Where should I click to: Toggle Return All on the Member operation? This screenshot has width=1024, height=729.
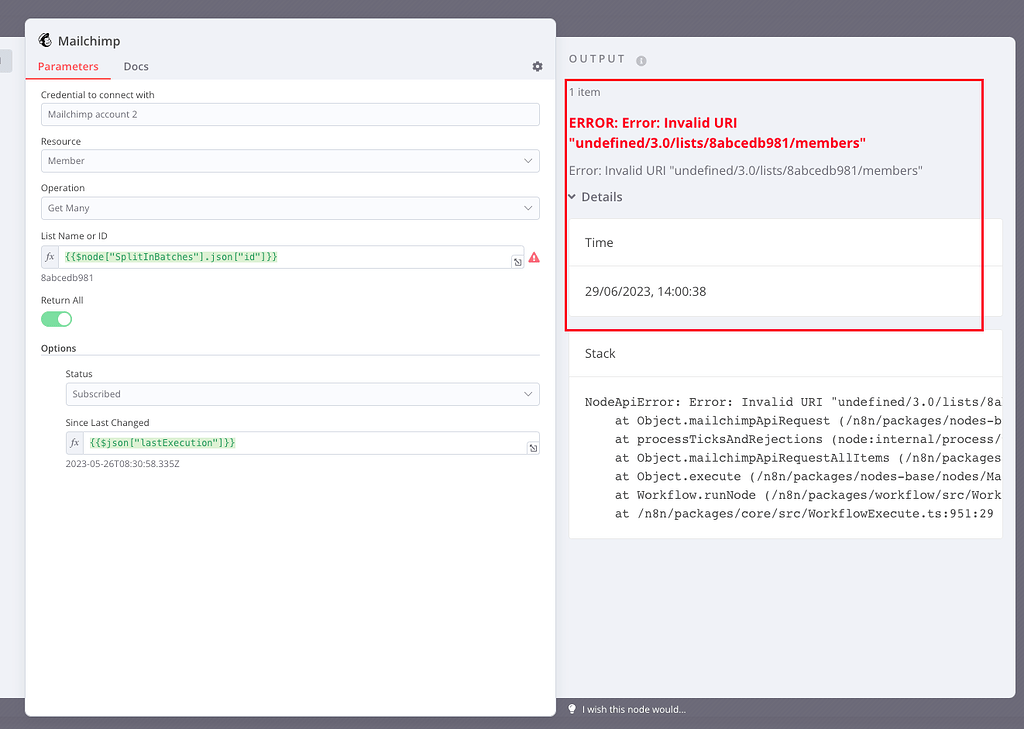pyautogui.click(x=56, y=318)
